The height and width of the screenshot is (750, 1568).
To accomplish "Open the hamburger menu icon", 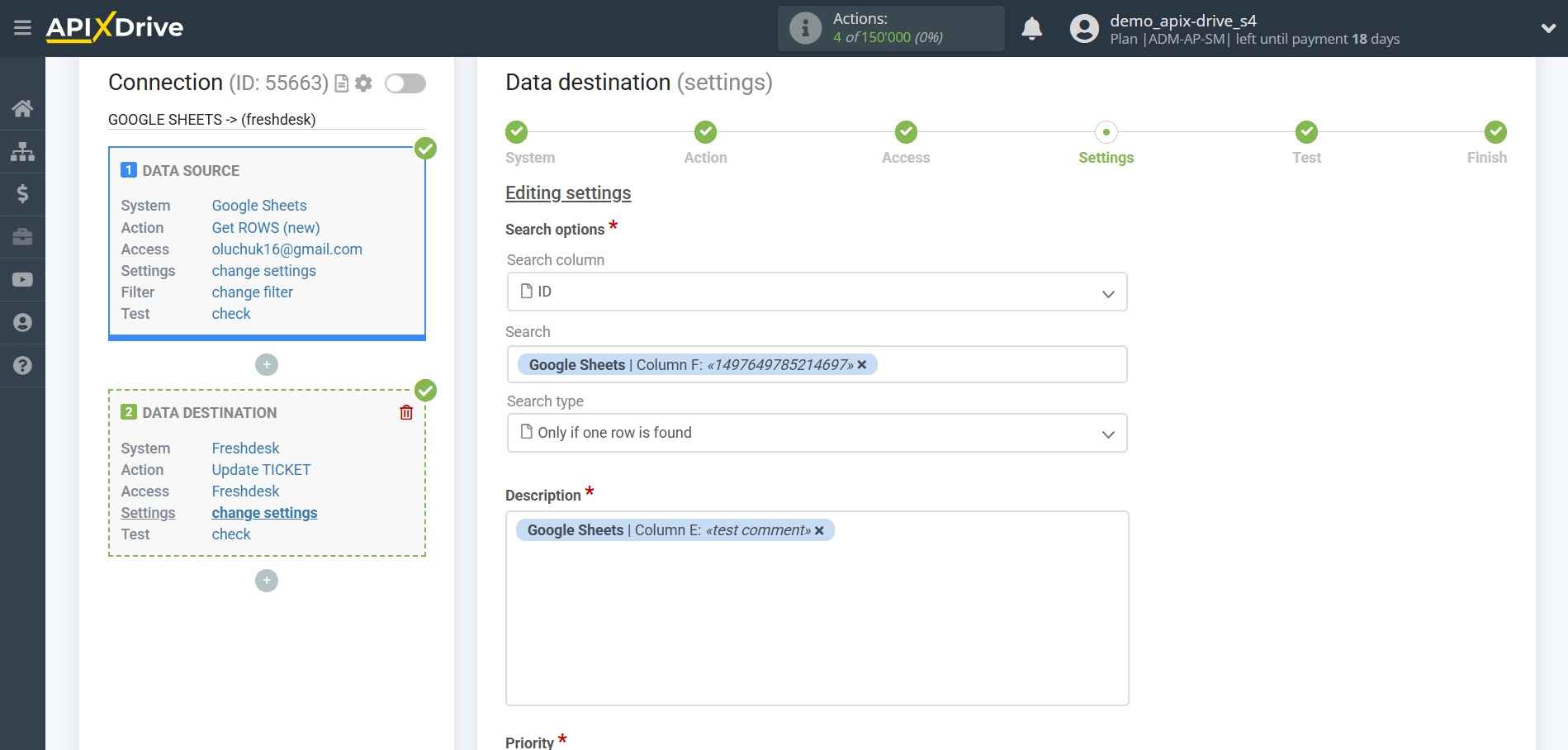I will coord(22,28).
